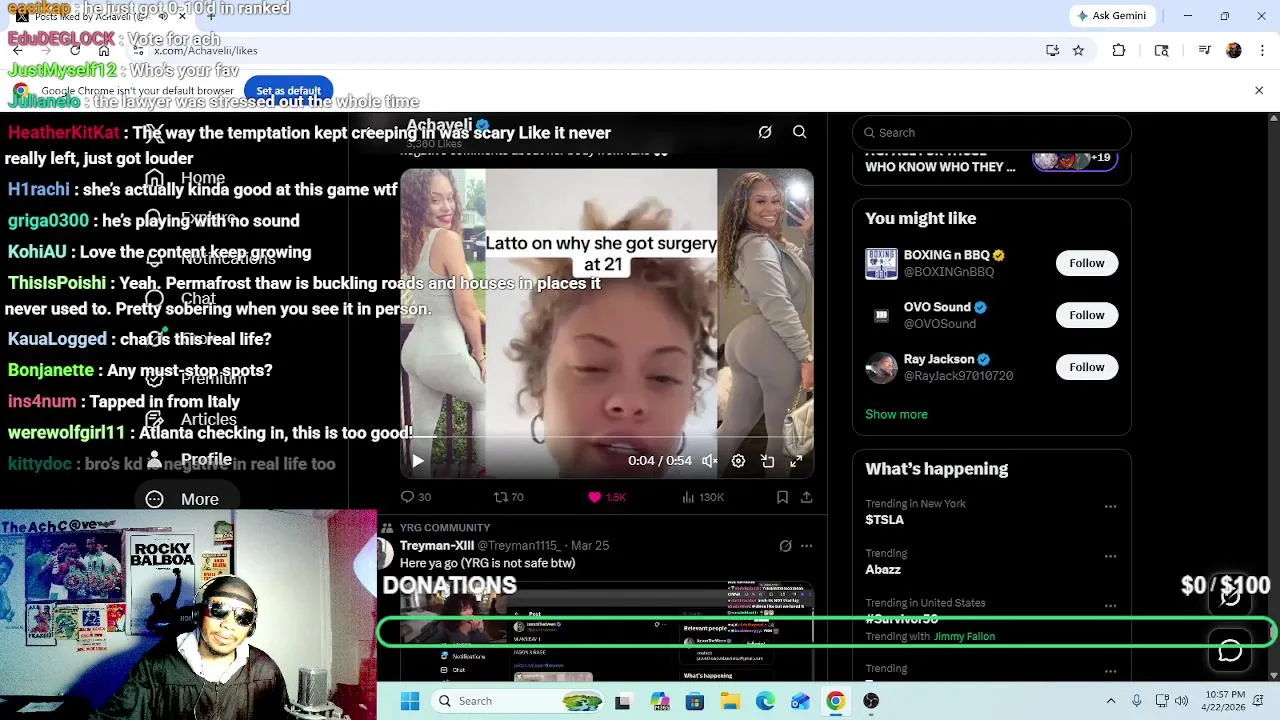The width and height of the screenshot is (1280, 720).
Task: Open replies on the Latto post
Action: 415,497
